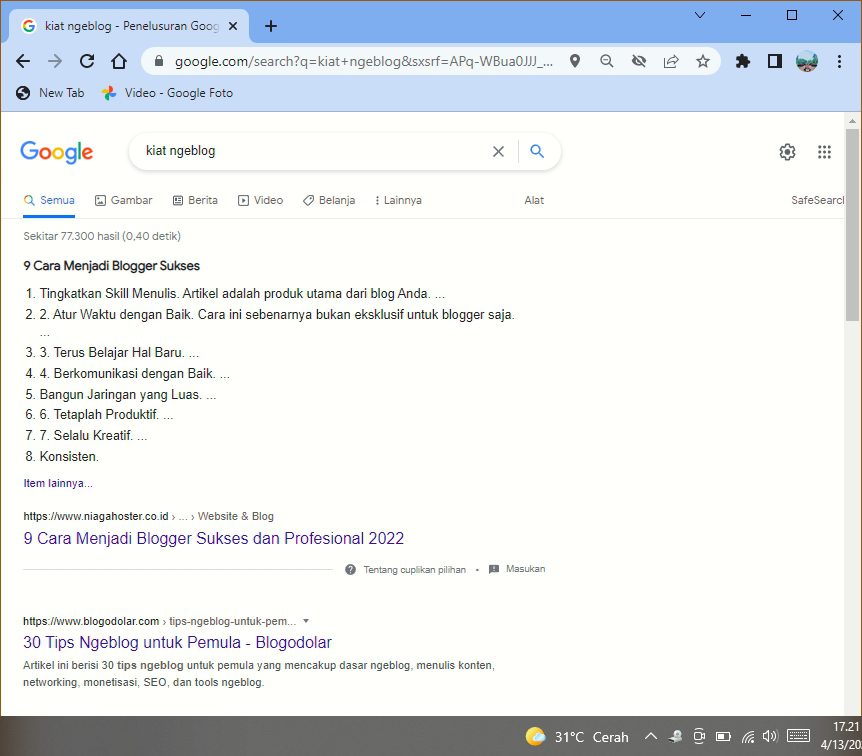
Task: Open touch keyboard icon in tray
Action: pyautogui.click(x=798, y=736)
